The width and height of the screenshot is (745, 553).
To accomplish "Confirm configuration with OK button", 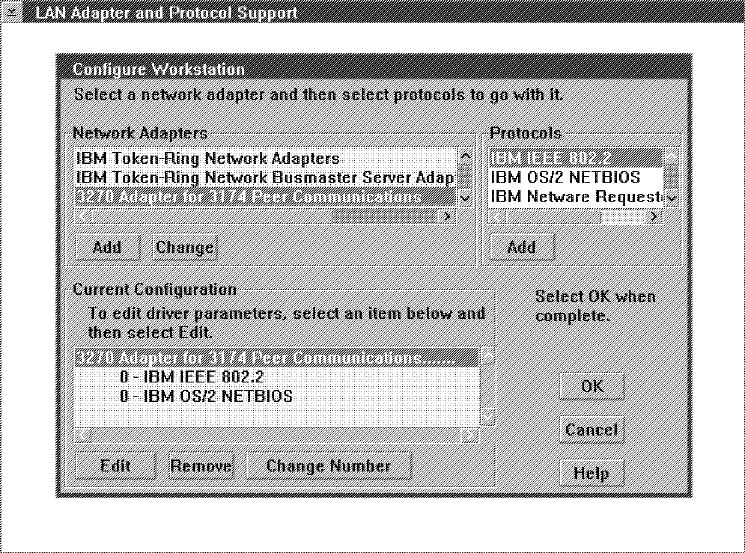I will pos(592,386).
